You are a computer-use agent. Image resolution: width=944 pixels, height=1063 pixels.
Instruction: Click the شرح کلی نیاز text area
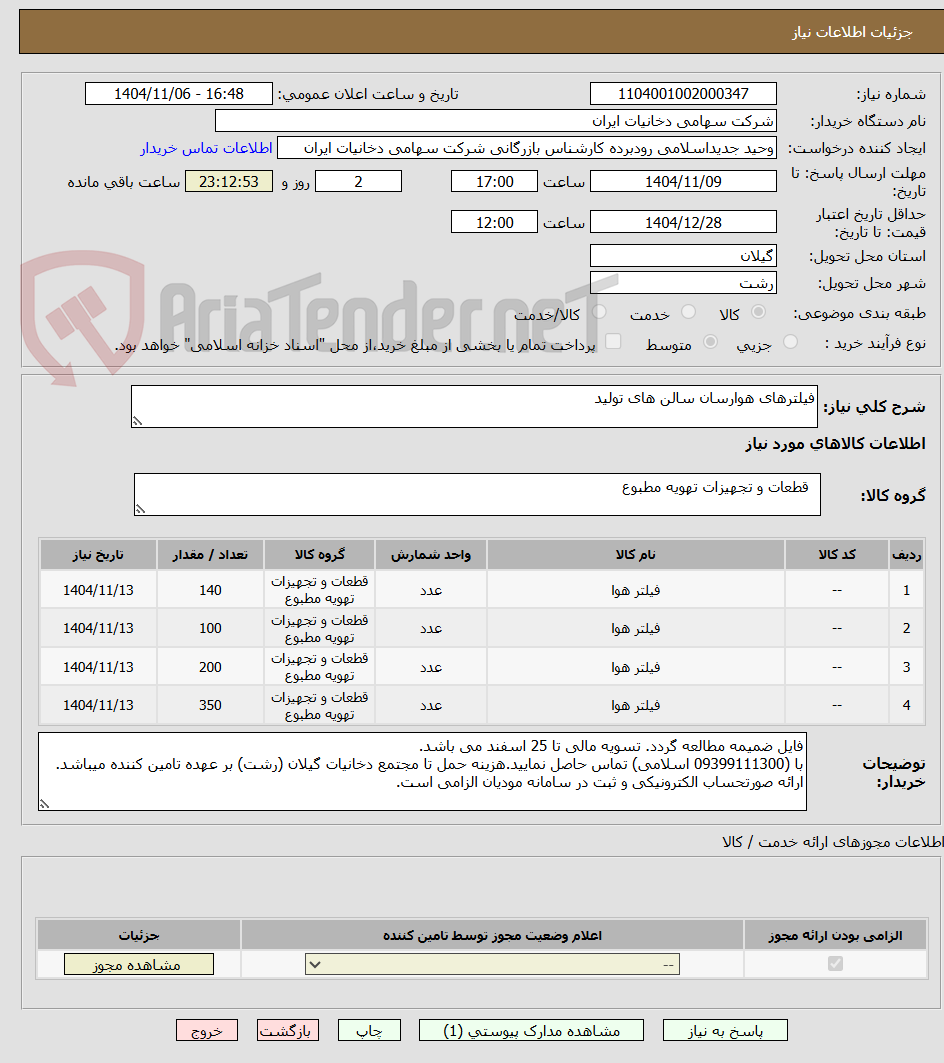[x=474, y=407]
